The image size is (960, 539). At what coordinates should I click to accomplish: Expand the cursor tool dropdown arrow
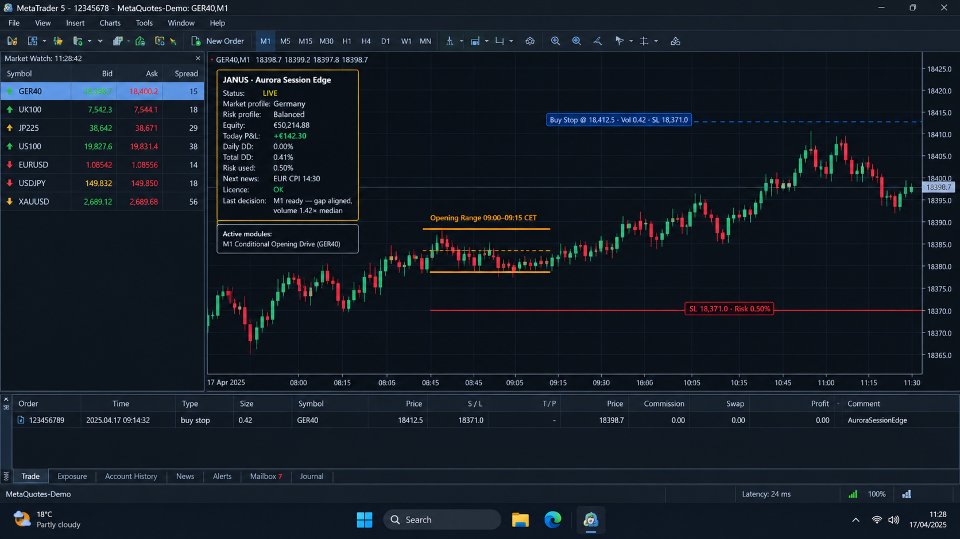(631, 41)
